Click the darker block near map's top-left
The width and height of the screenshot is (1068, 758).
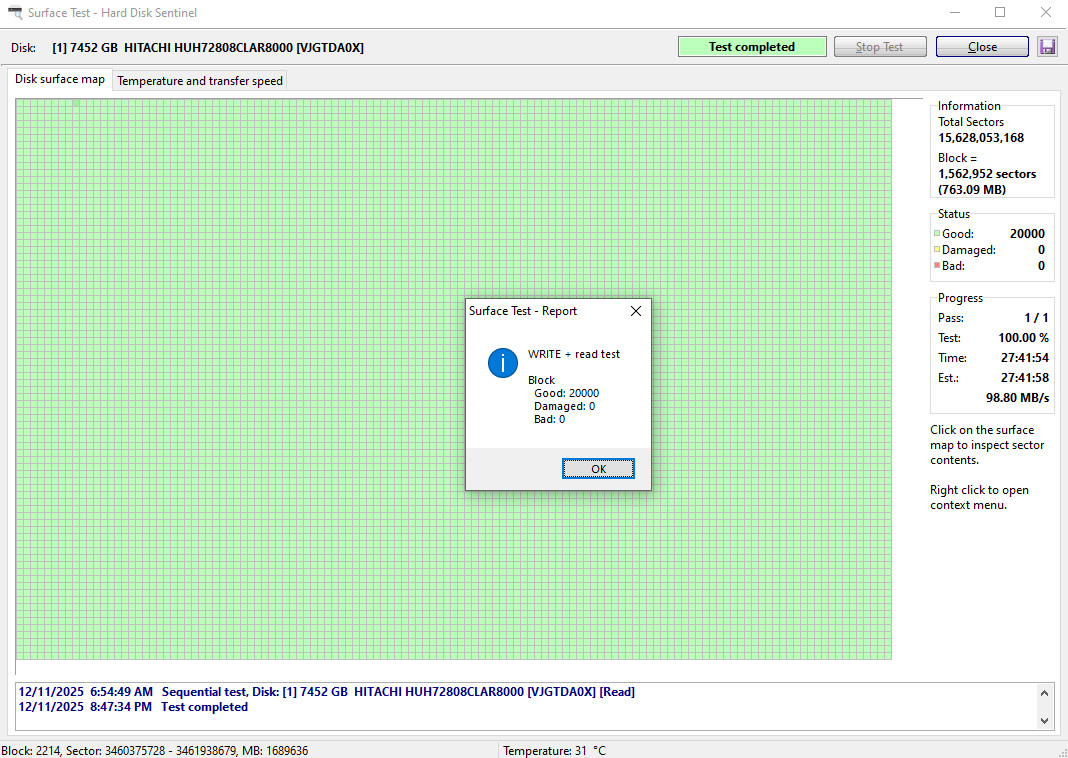click(x=76, y=104)
